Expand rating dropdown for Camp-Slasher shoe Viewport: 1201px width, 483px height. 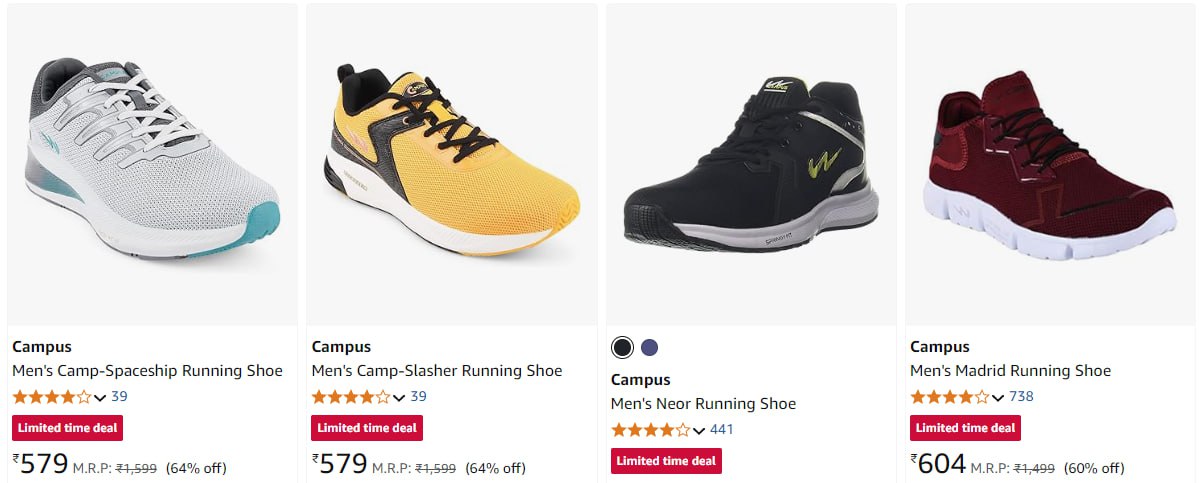click(x=399, y=397)
